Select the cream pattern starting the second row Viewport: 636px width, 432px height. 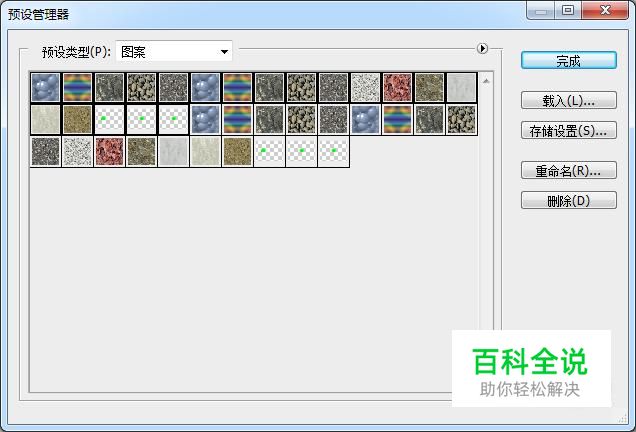pos(45,120)
